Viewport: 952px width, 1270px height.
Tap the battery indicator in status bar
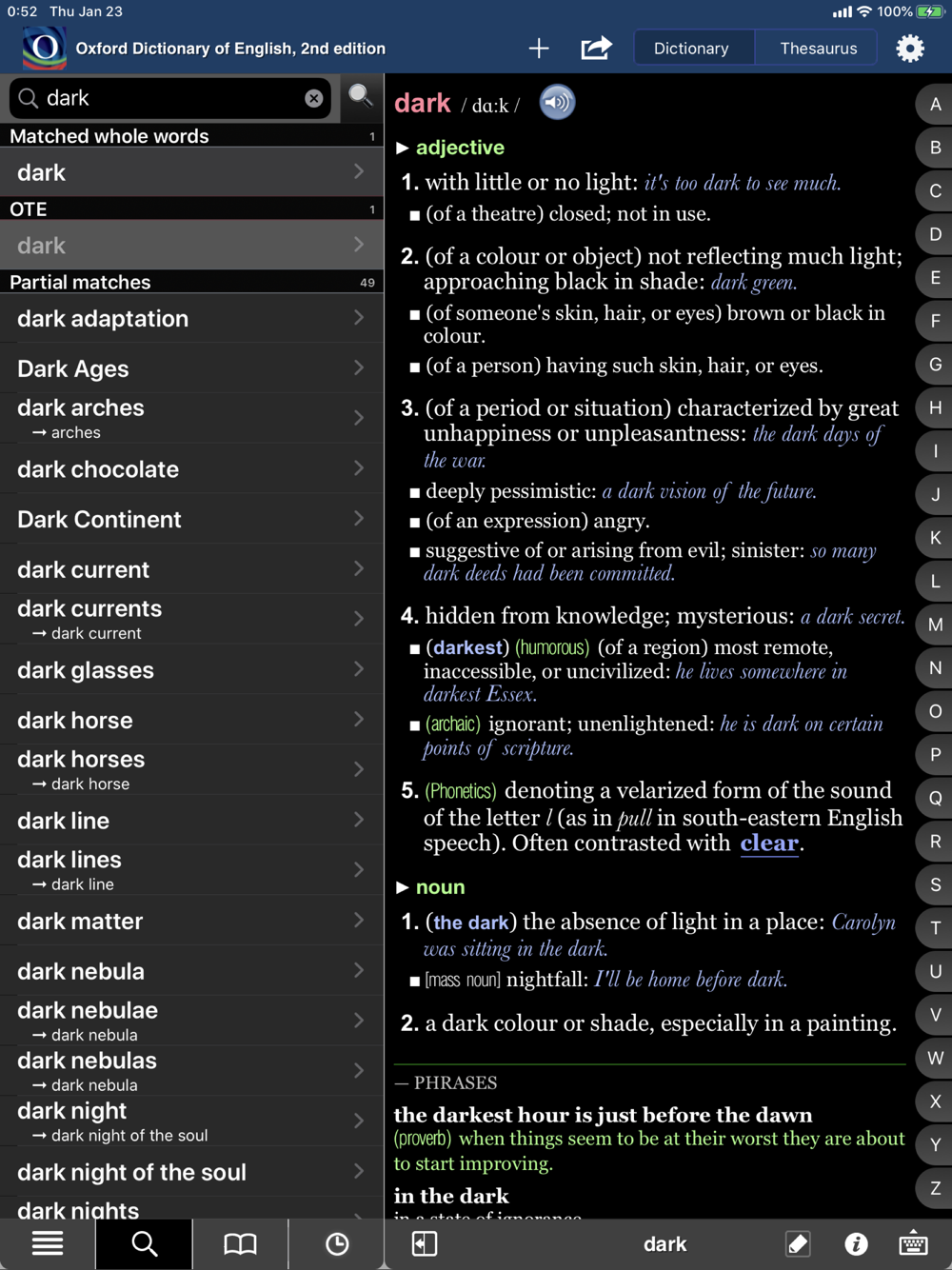point(929,11)
